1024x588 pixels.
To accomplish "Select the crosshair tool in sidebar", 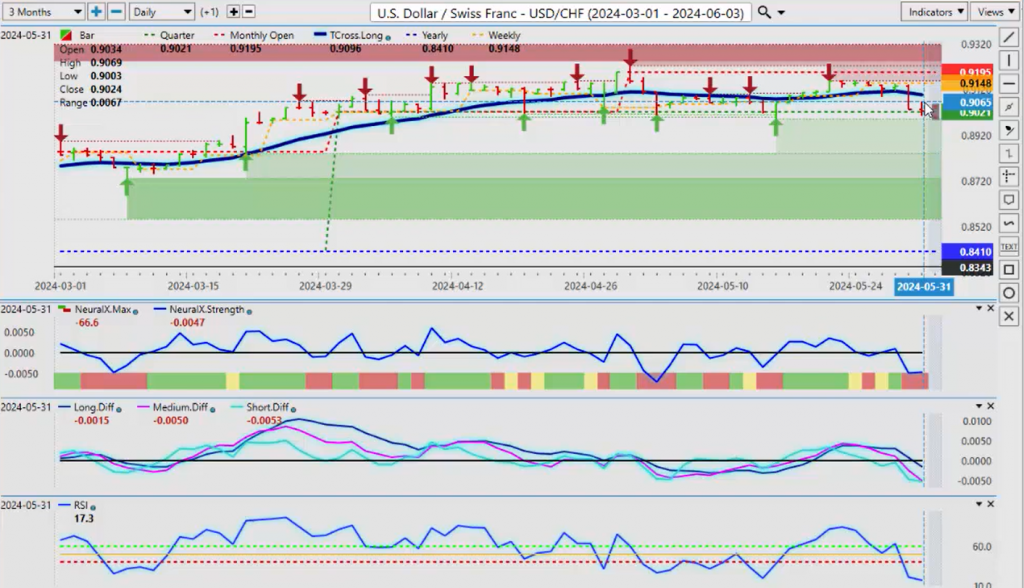I will pyautogui.click(x=1009, y=176).
